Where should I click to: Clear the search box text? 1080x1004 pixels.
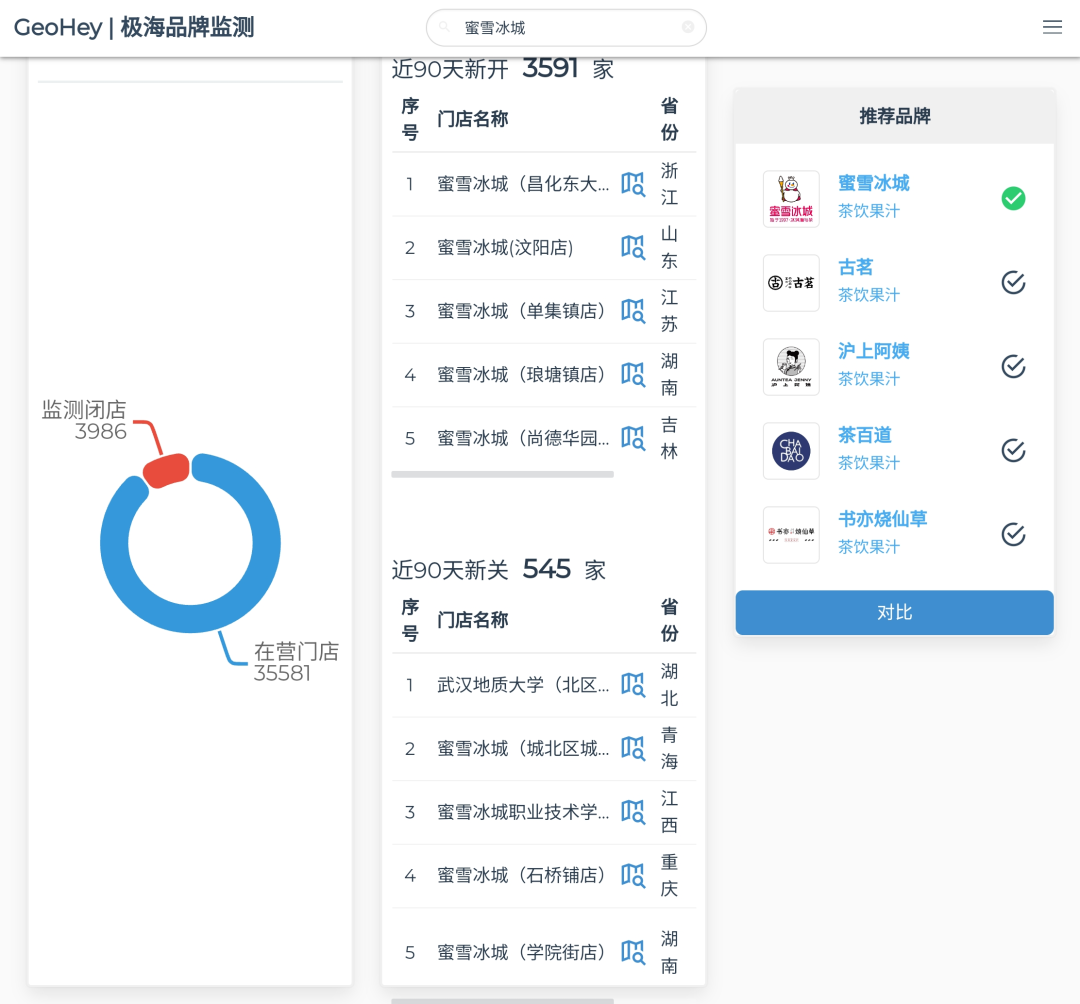coord(688,27)
